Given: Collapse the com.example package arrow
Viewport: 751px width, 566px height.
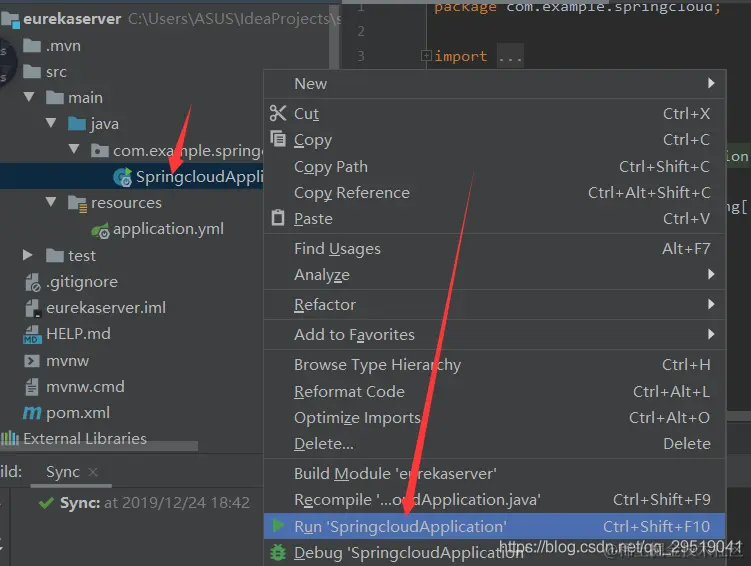Looking at the screenshot, I should (74, 149).
